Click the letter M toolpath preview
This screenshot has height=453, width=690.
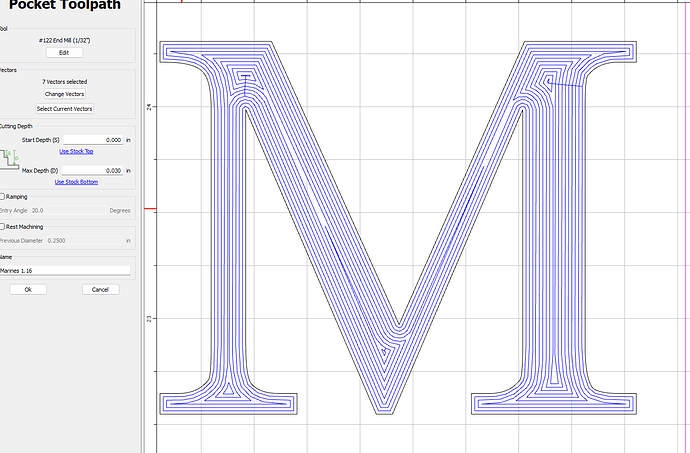[x=398, y=228]
